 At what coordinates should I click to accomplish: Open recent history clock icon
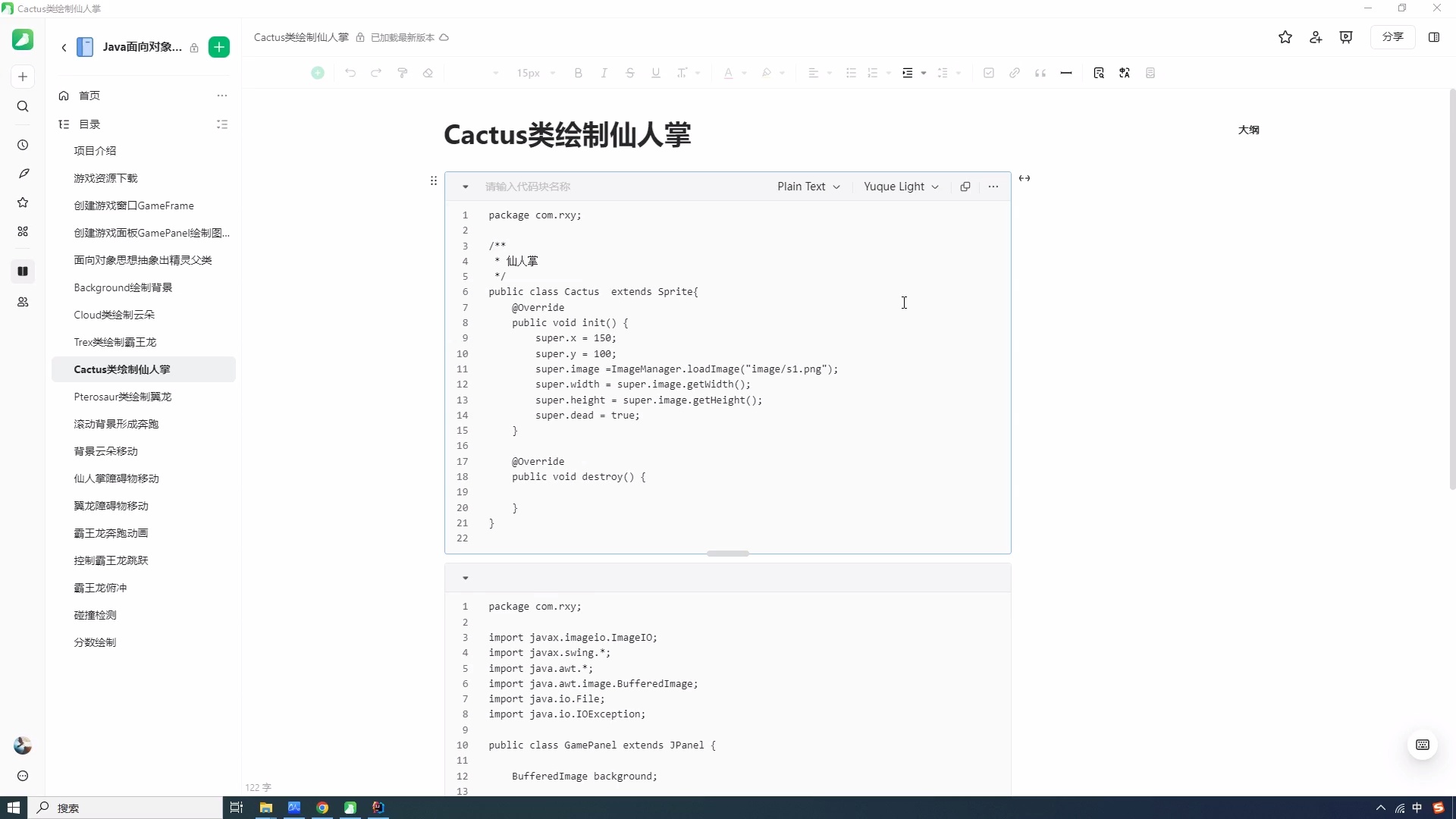[x=23, y=145]
